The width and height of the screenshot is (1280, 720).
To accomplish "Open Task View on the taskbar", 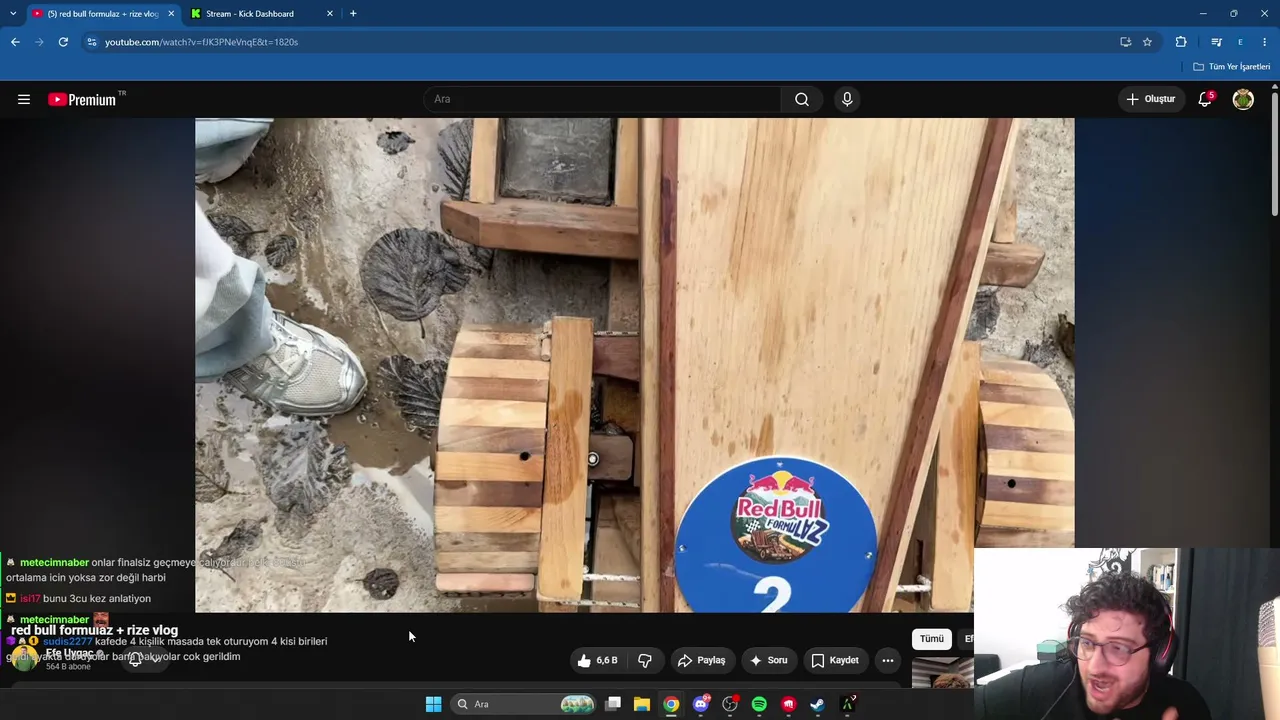I will click(613, 704).
